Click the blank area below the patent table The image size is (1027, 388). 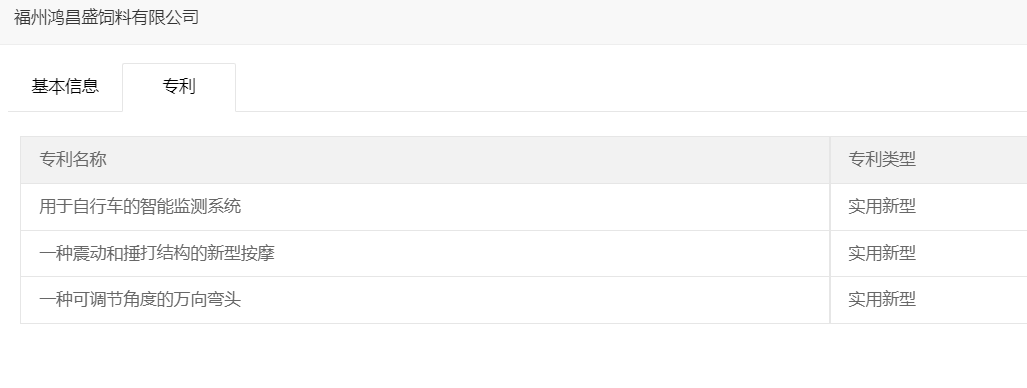[514, 356]
